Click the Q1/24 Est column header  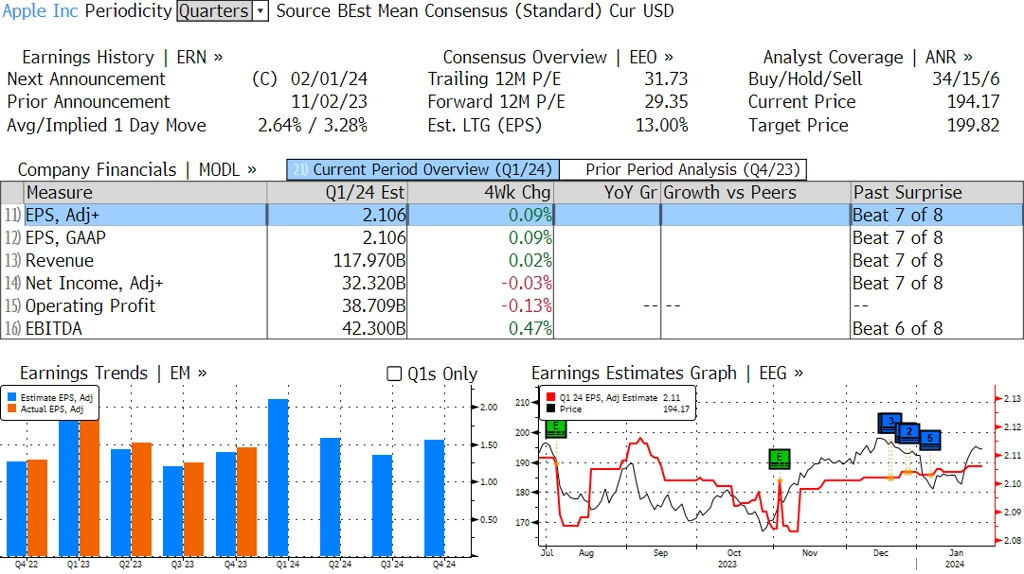(x=337, y=193)
